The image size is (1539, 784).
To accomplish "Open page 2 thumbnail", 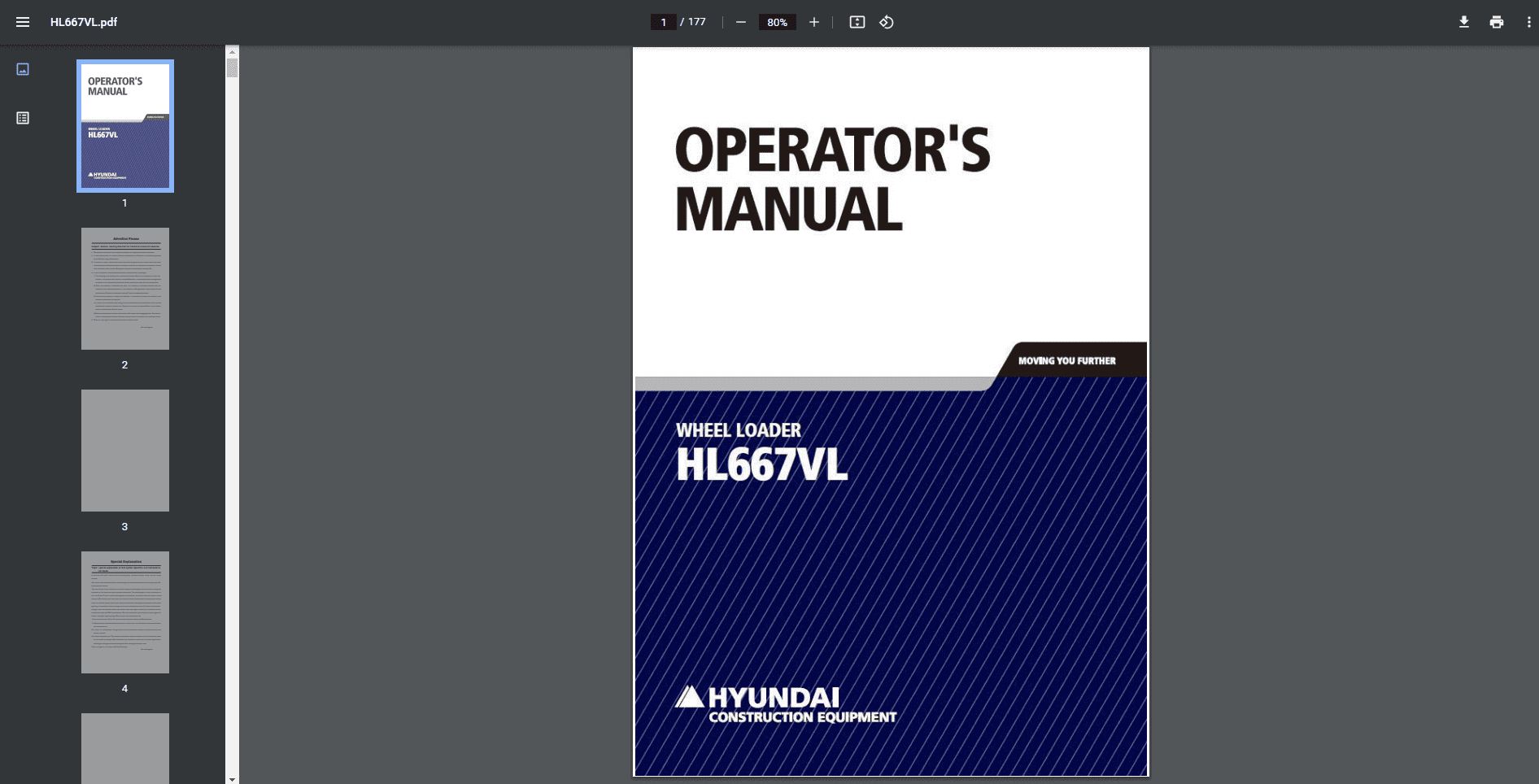I will [124, 289].
